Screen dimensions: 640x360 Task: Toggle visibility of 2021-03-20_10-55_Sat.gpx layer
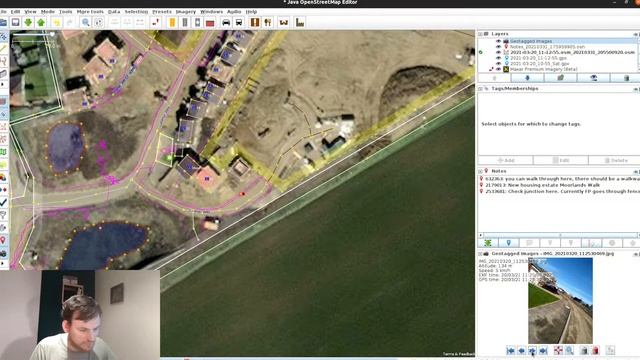[498, 64]
